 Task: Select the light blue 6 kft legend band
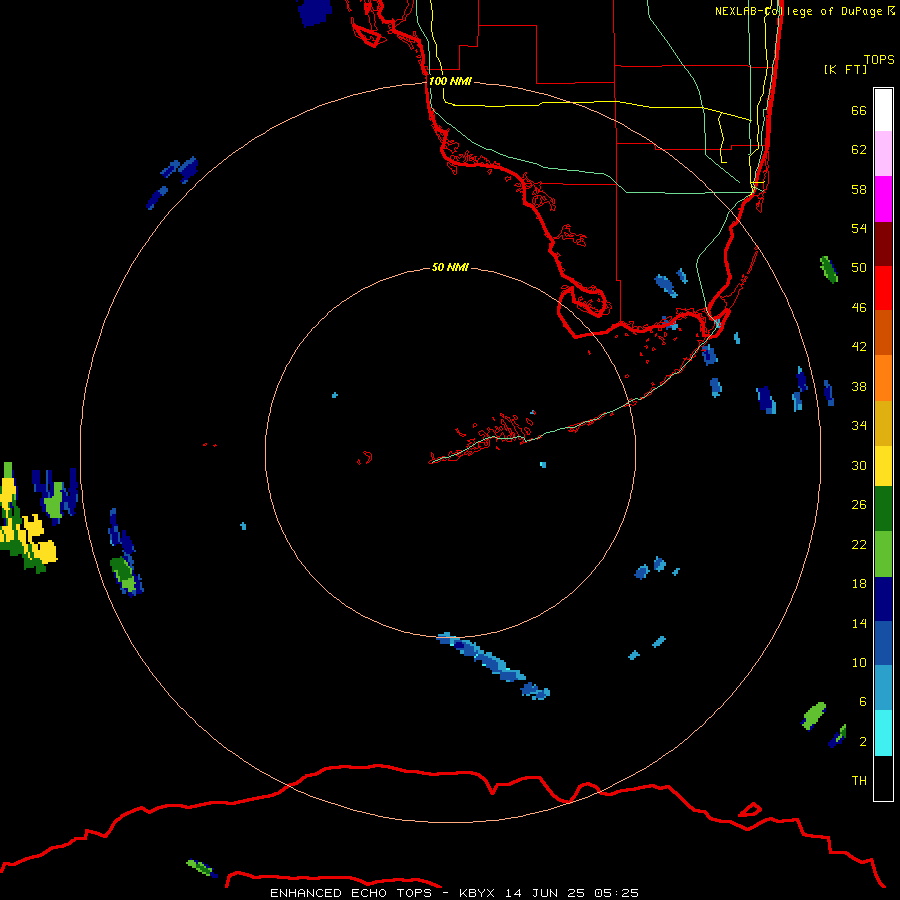point(883,688)
